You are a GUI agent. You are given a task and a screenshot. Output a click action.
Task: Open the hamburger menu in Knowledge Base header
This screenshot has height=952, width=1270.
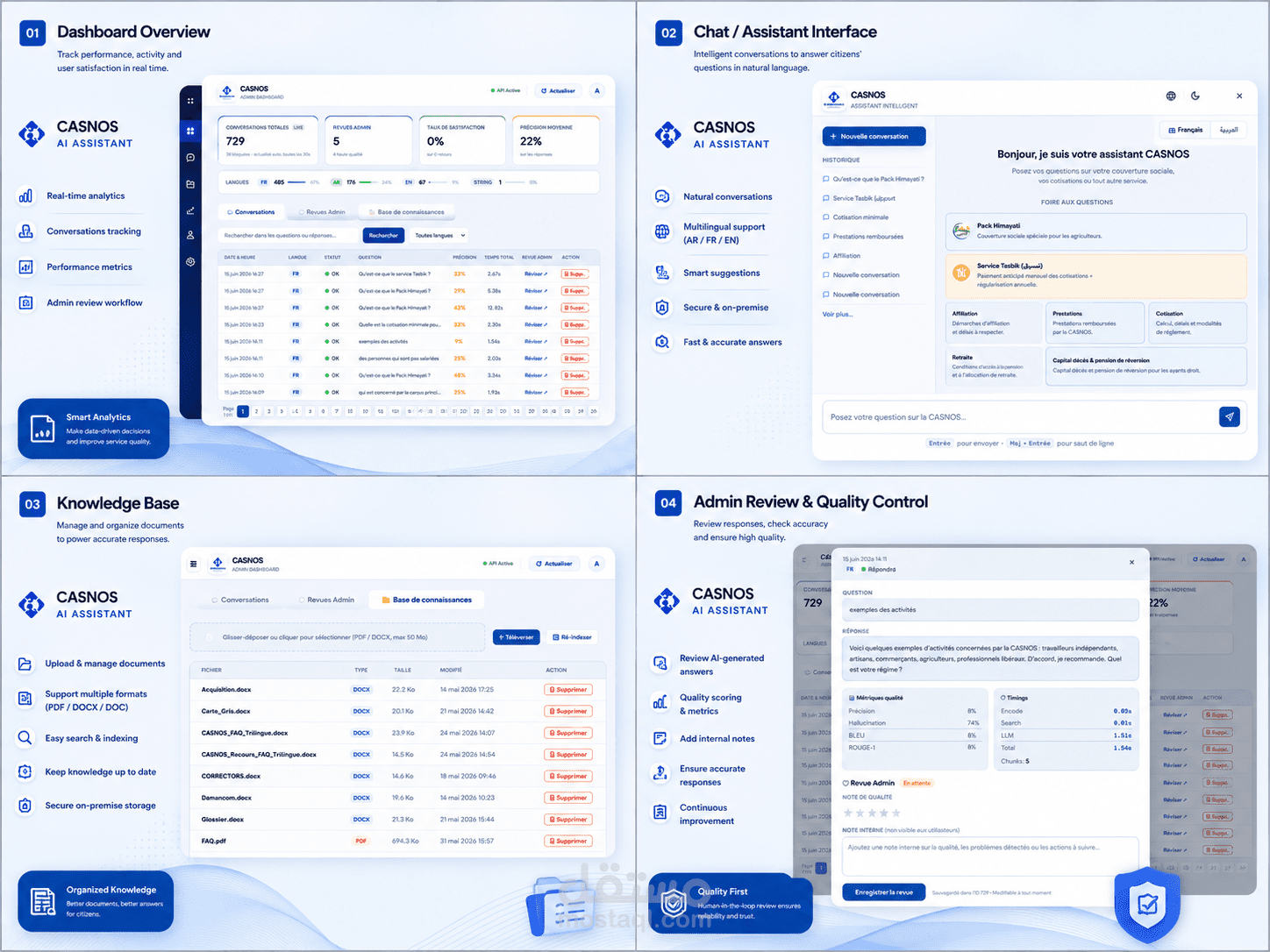pyautogui.click(x=194, y=564)
